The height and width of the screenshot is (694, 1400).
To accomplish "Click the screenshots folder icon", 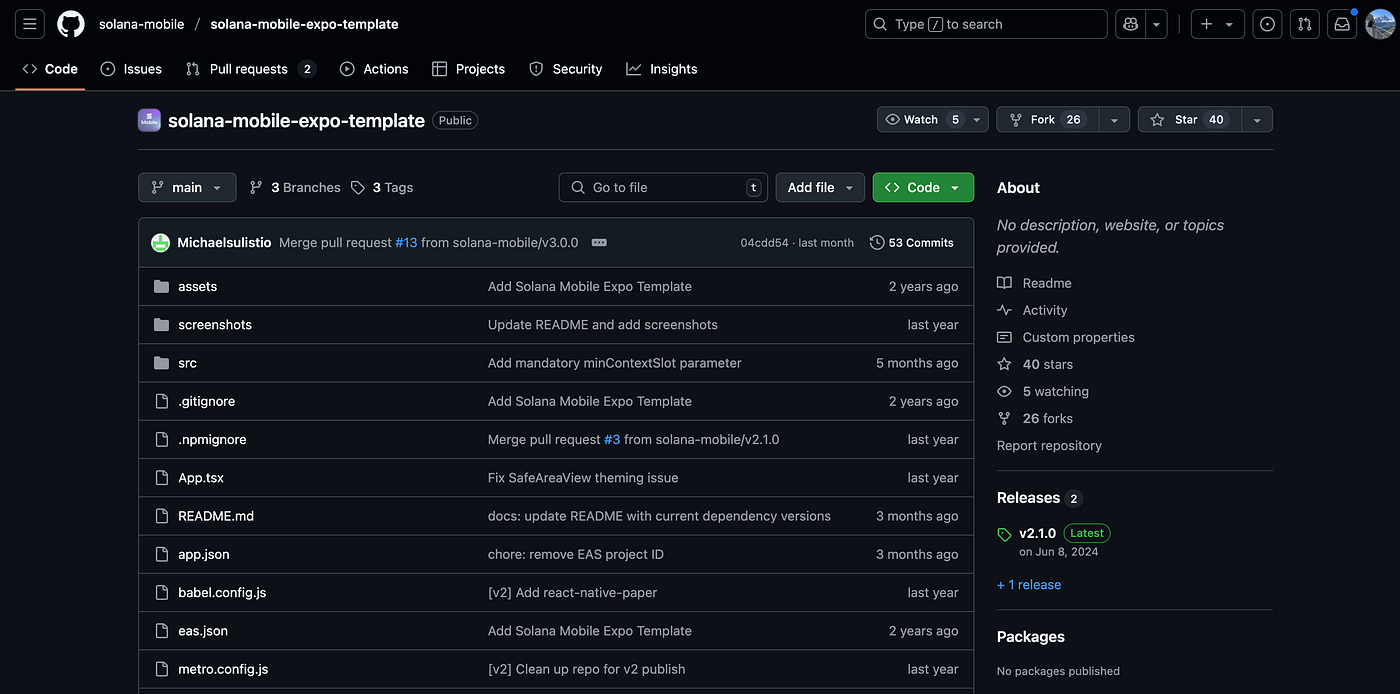I will 161,325.
